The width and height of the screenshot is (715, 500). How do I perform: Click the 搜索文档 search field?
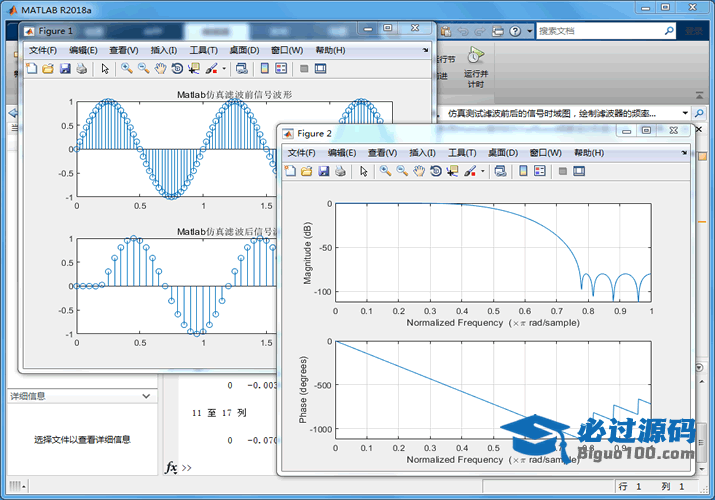[x=600, y=31]
